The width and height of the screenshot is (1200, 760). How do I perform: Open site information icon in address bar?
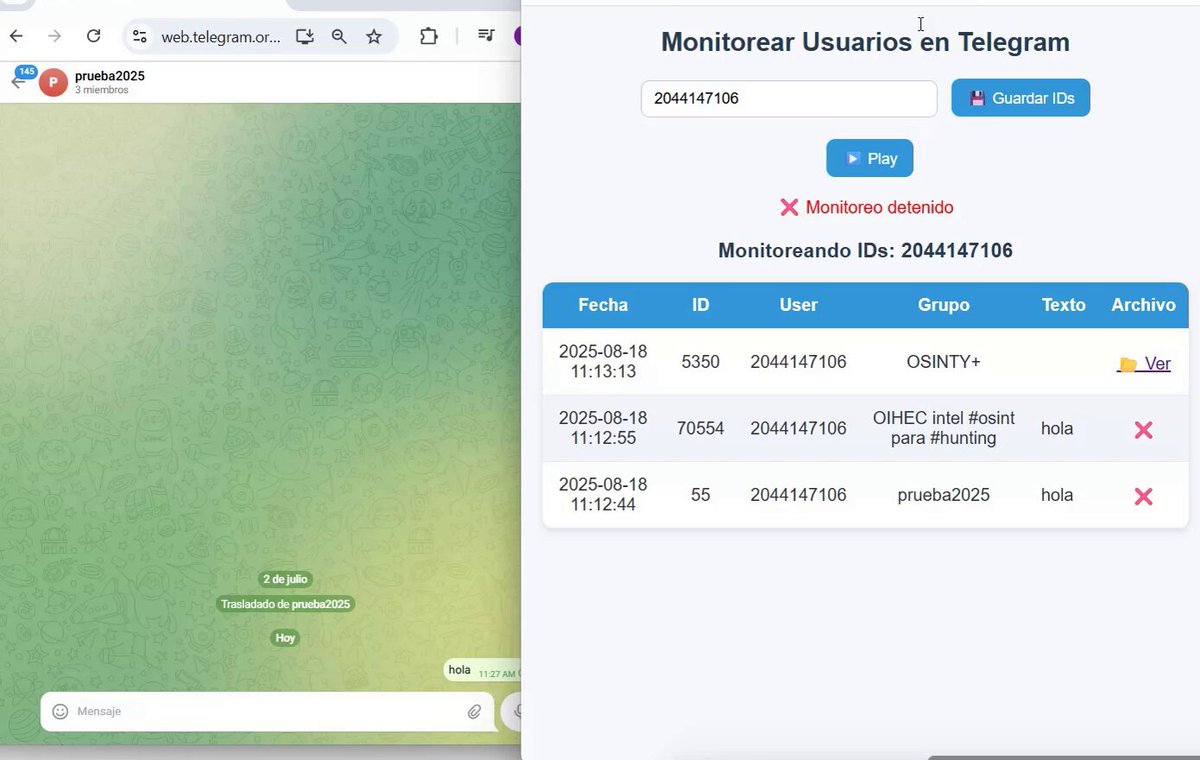pos(140,36)
